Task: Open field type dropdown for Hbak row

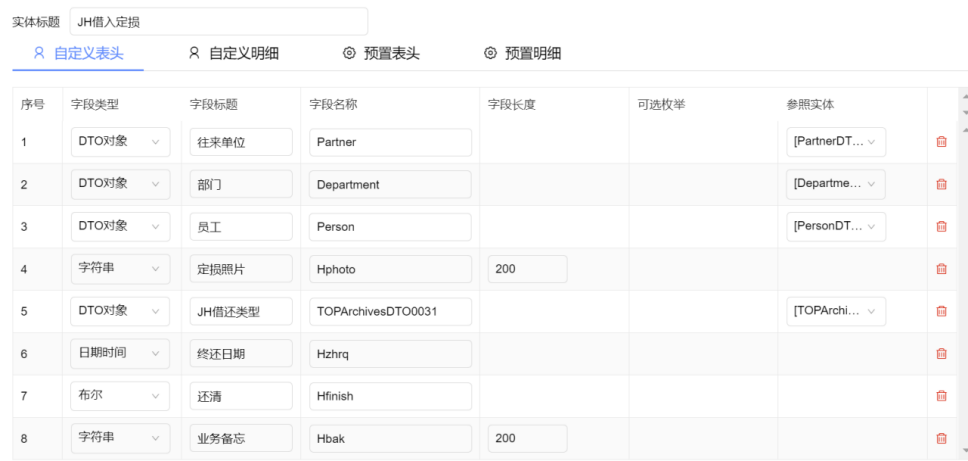Action: (120, 438)
